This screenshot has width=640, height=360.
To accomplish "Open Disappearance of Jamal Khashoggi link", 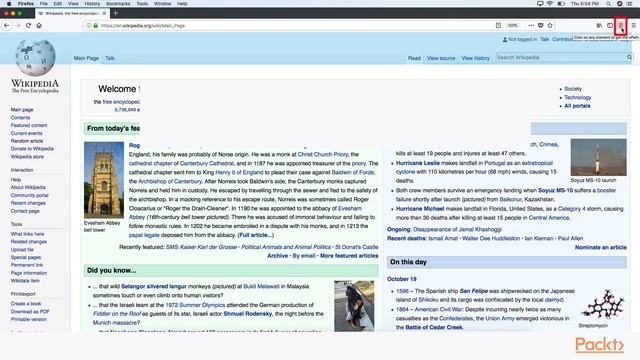I will 457,229.
